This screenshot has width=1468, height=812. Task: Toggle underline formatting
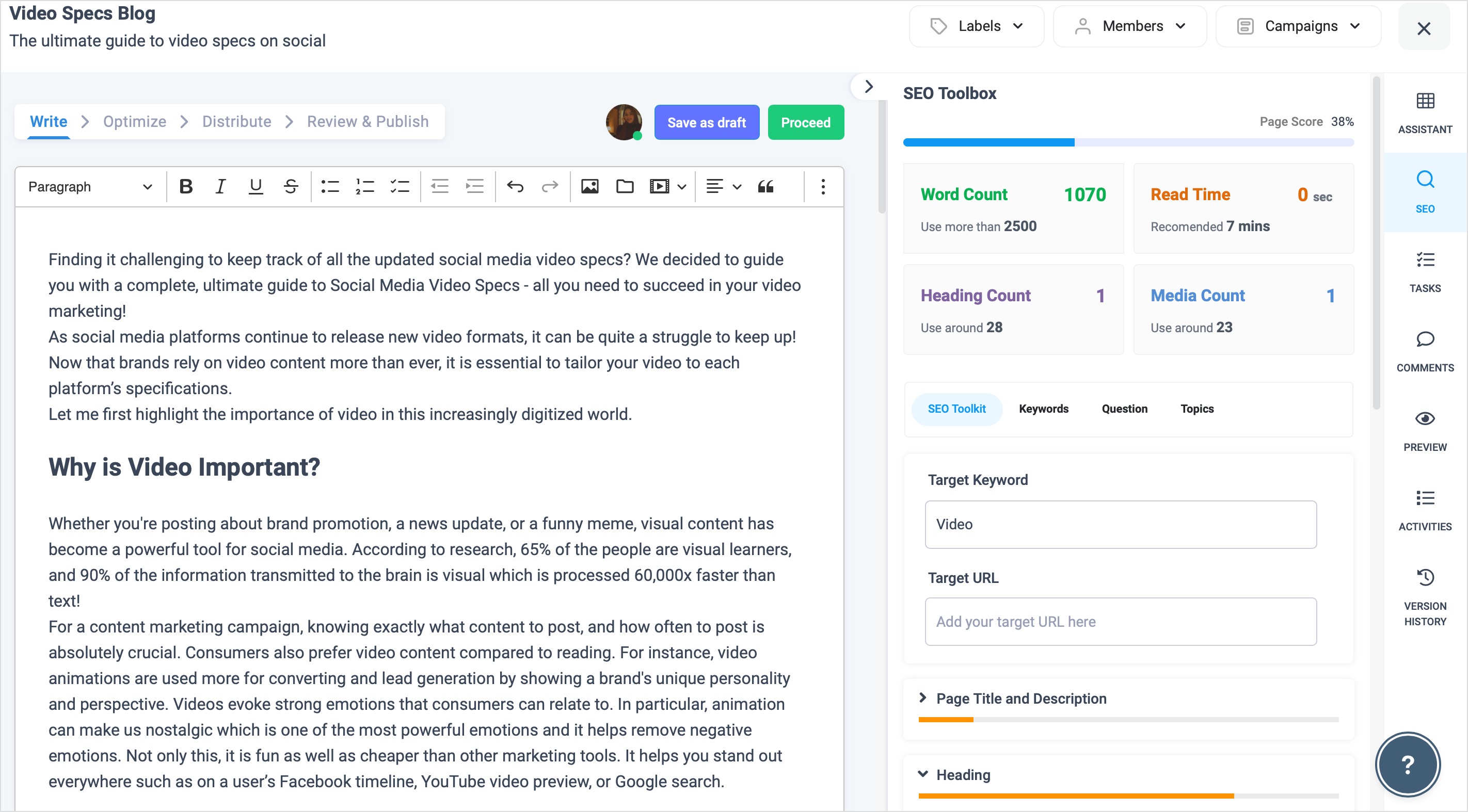[256, 187]
